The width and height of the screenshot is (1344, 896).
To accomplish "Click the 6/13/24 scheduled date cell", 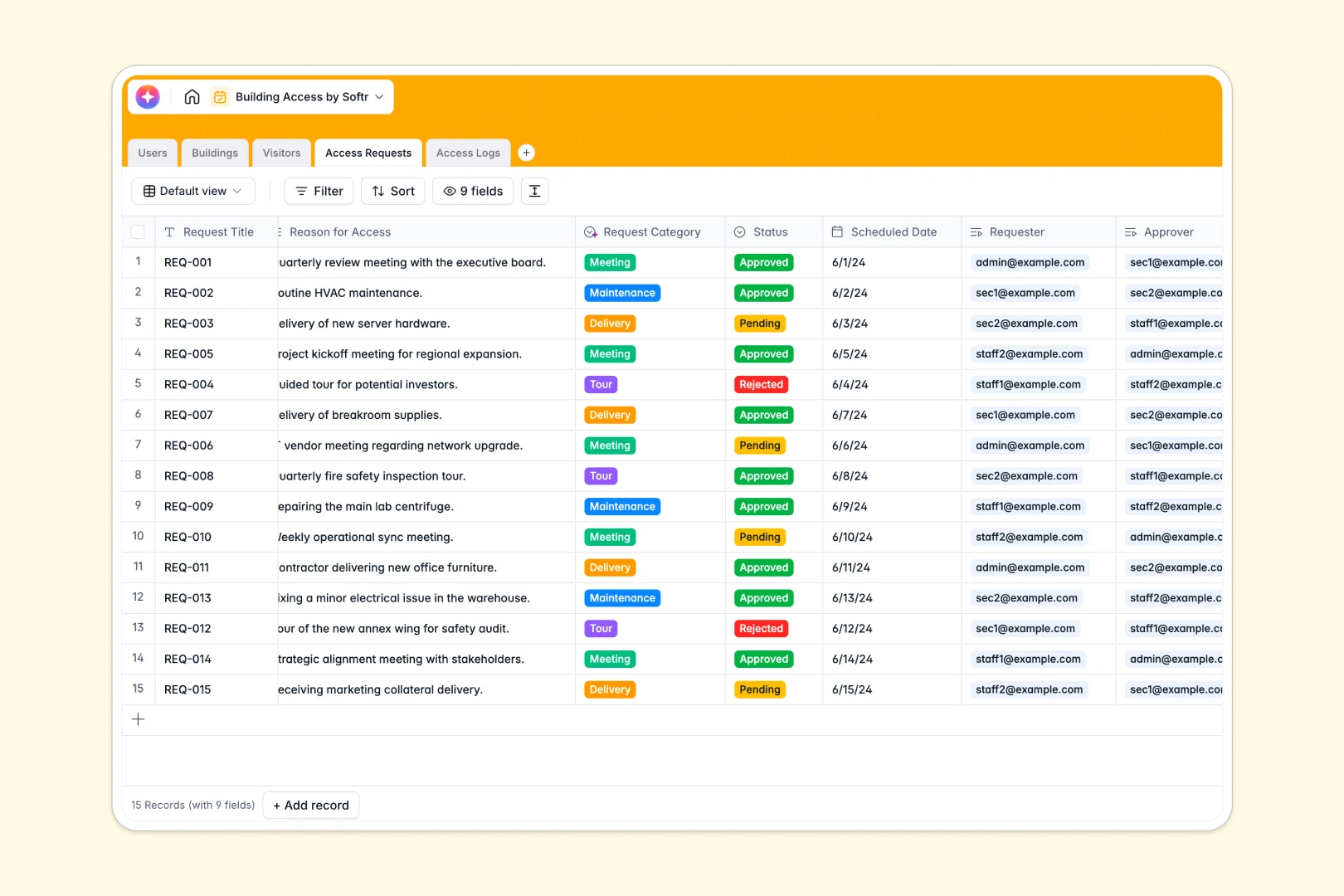I will coord(893,598).
